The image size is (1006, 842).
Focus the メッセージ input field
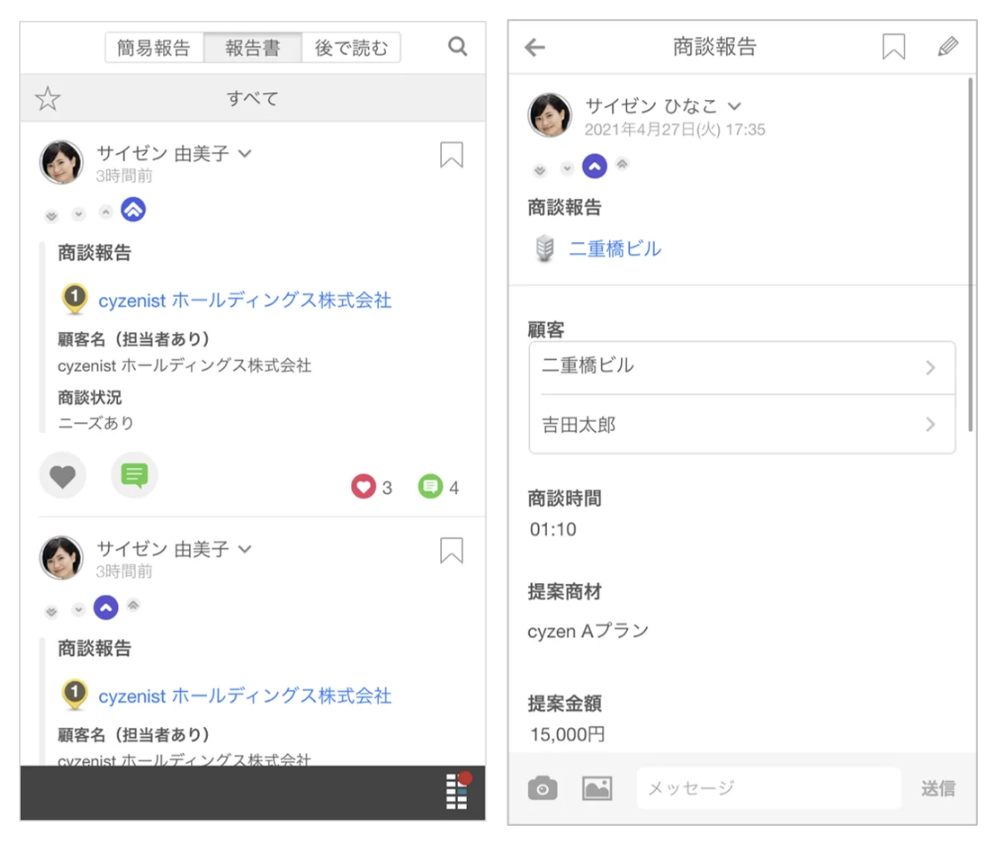(x=769, y=788)
